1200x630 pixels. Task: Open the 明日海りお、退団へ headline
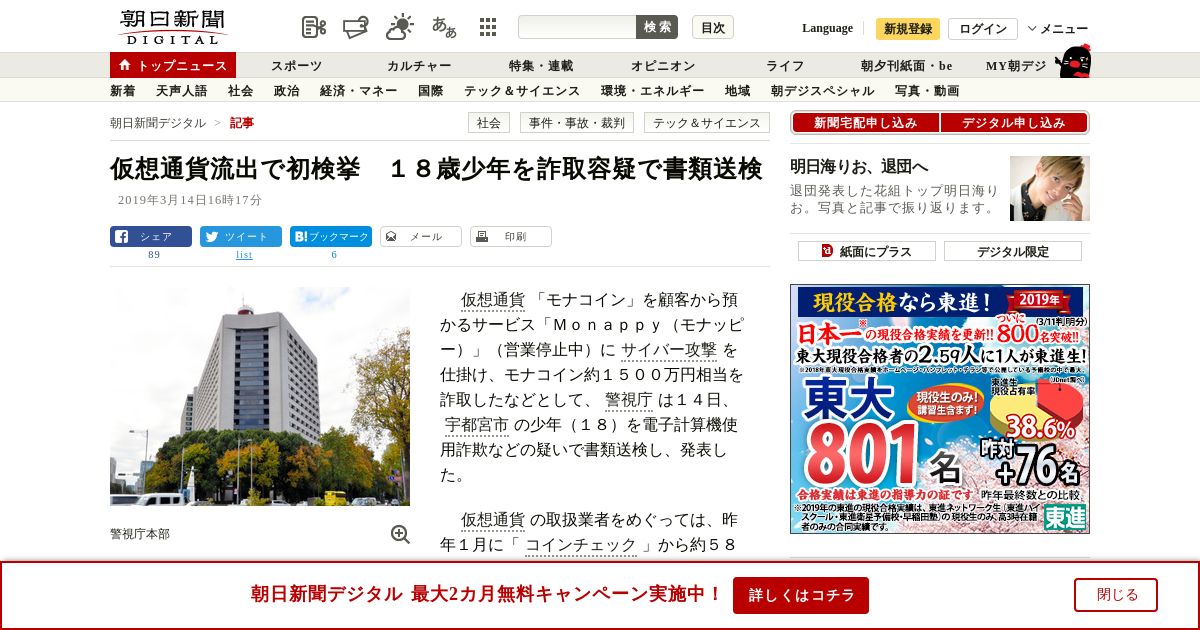tap(859, 166)
